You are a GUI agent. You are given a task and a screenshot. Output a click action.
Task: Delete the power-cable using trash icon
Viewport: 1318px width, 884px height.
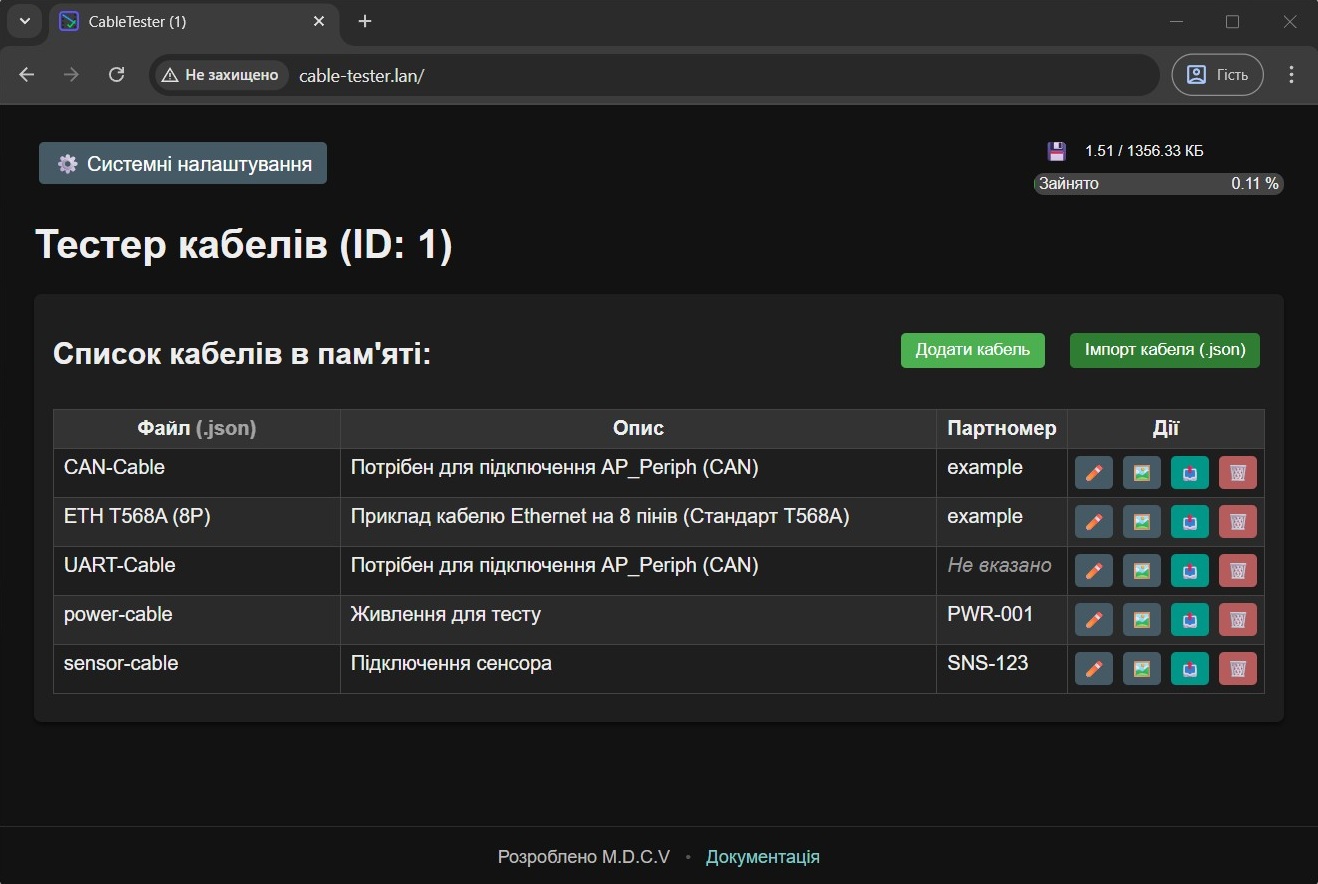1237,620
